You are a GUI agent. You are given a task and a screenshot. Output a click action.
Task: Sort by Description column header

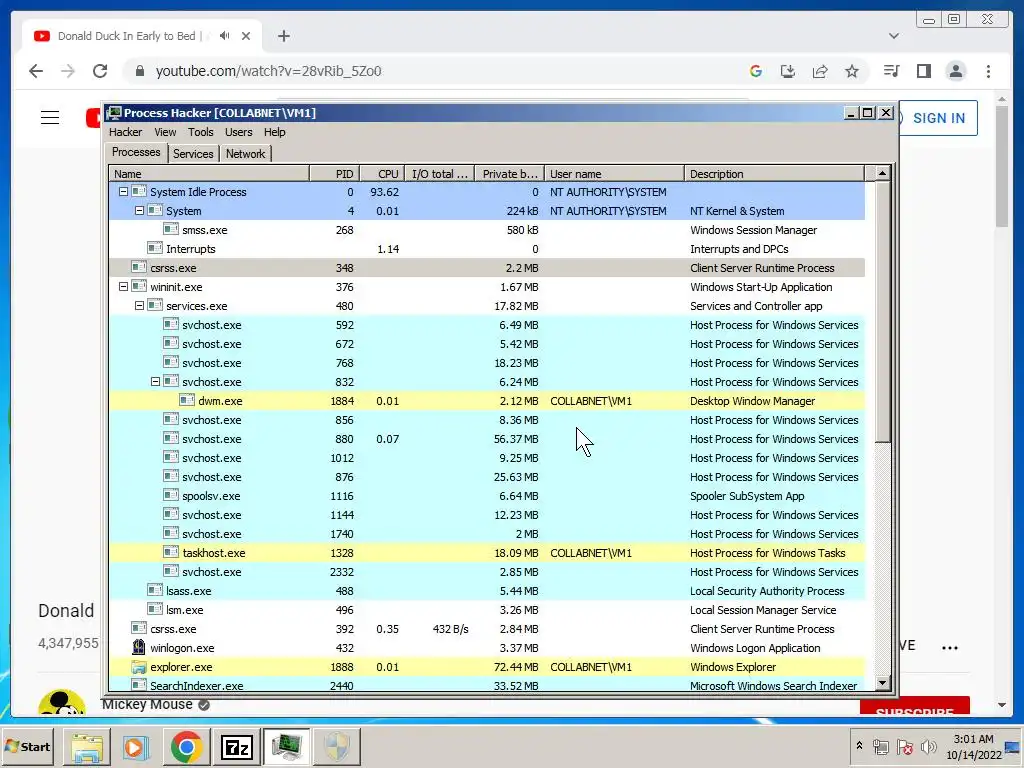(775, 174)
